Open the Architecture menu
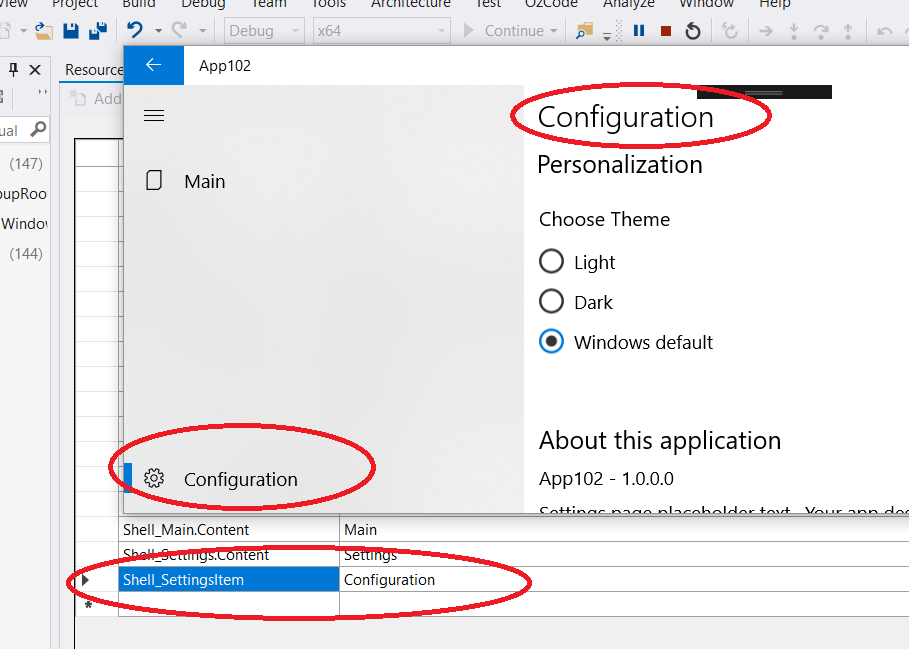 point(411,3)
